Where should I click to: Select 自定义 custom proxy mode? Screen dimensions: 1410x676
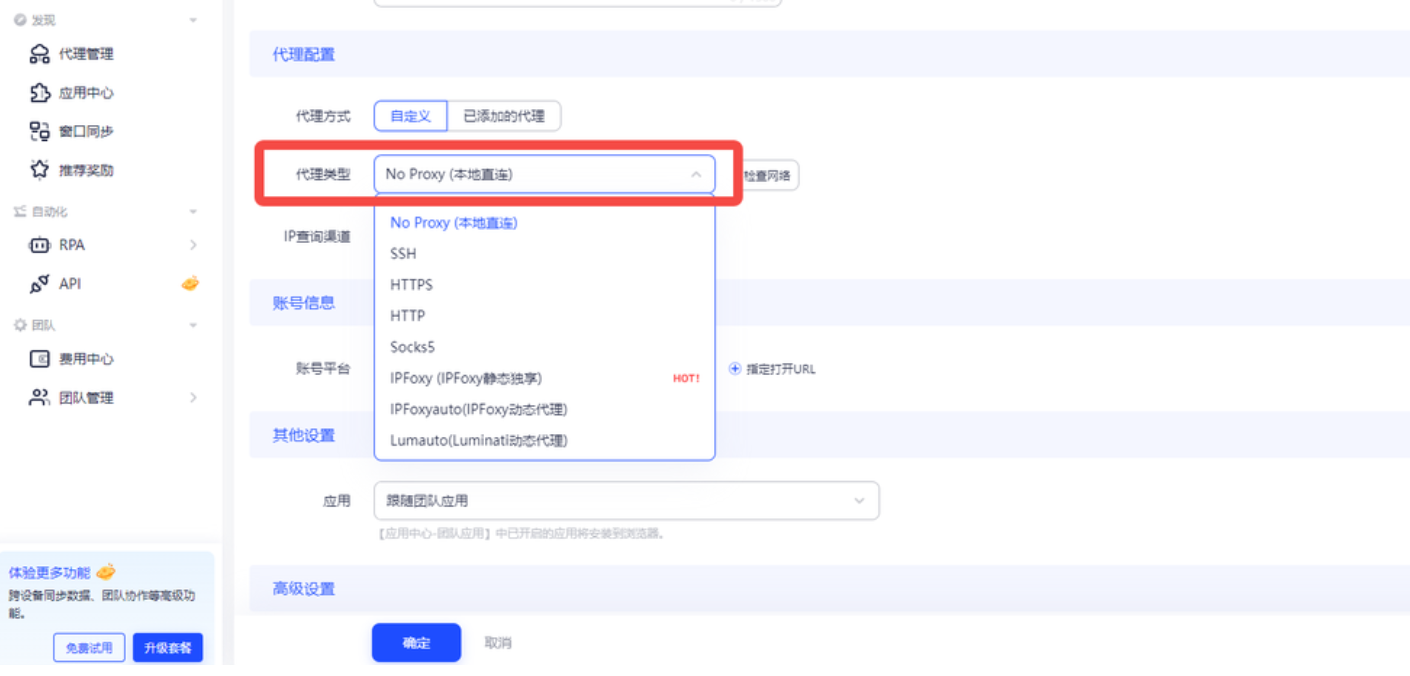pos(410,116)
